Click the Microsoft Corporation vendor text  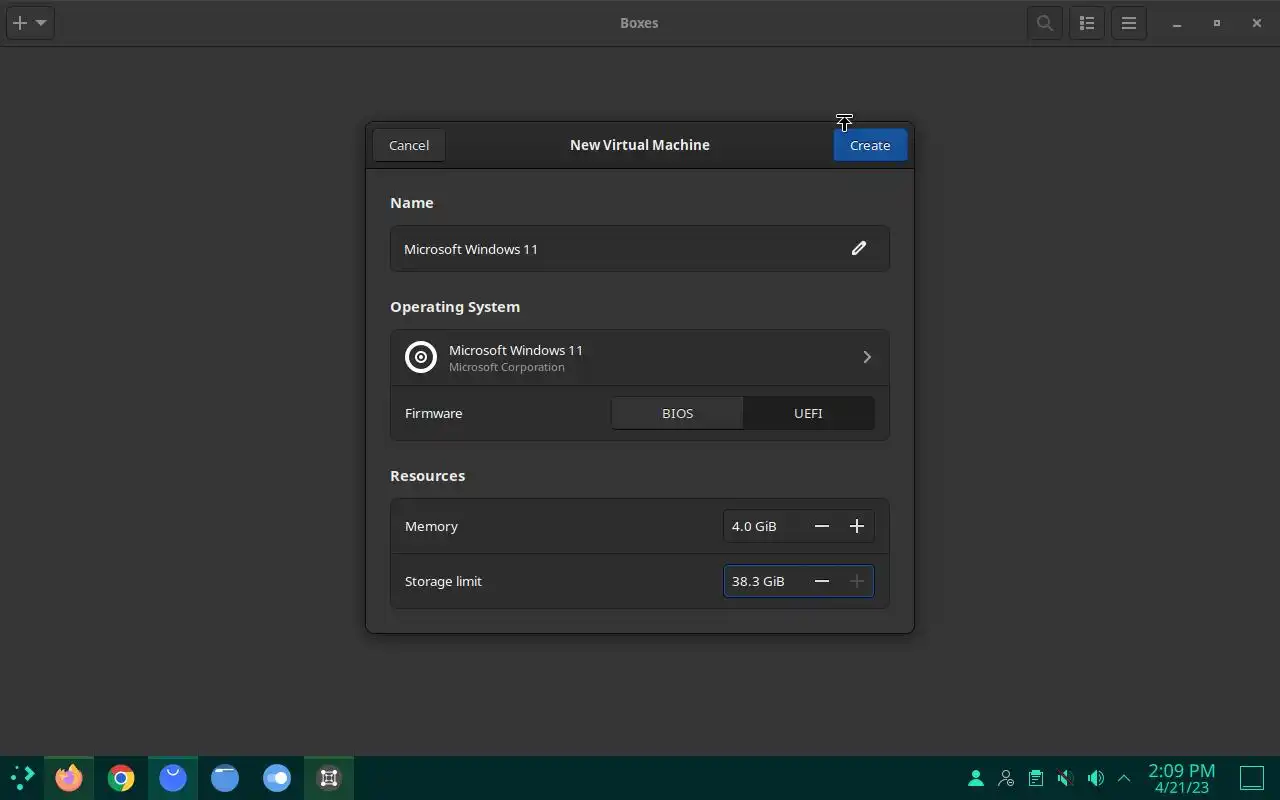(507, 367)
